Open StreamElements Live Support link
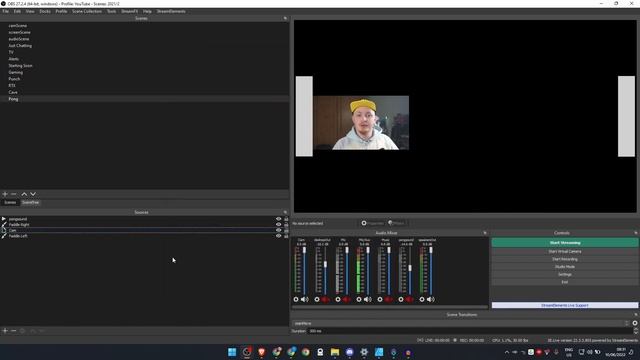The width and height of the screenshot is (640, 360). [565, 305]
